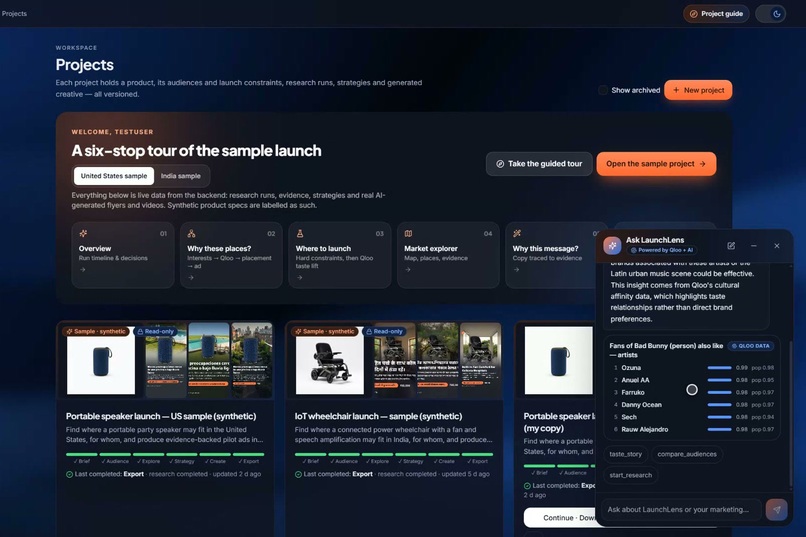Click the Ask LaunchLens avatar icon
The image size is (806, 537).
[612, 246]
